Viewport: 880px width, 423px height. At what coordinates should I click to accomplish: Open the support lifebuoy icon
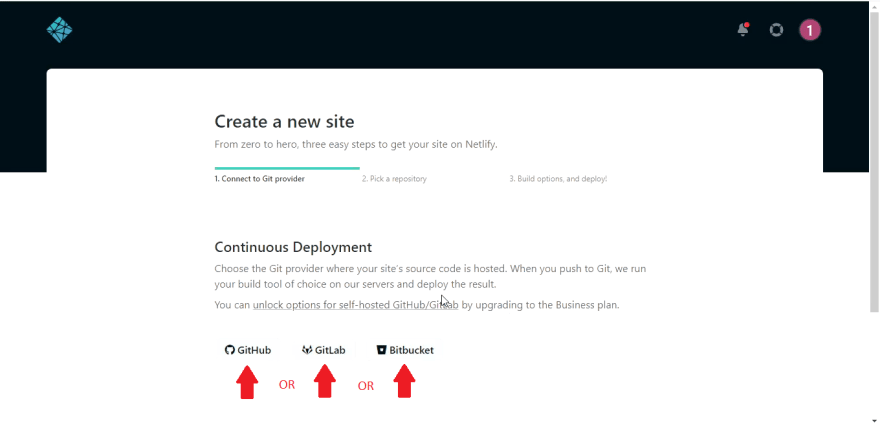click(776, 30)
